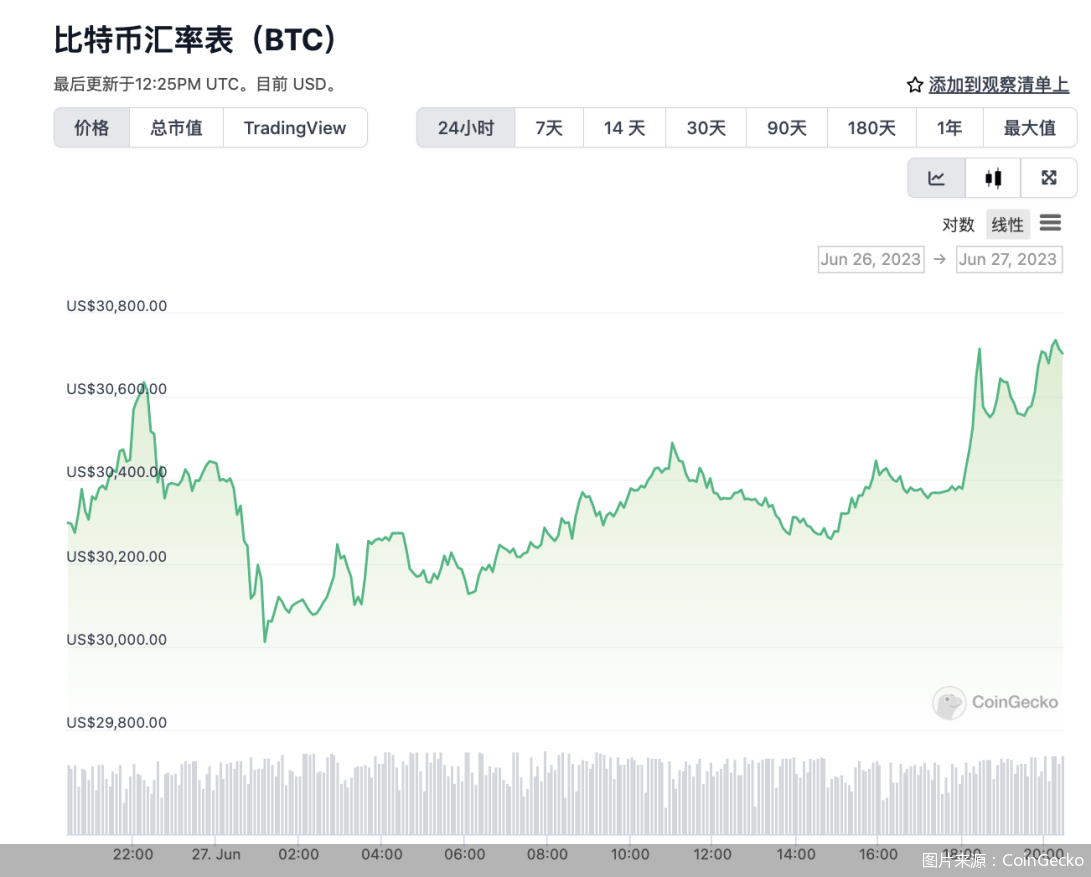
Task: Select the line chart icon
Action: 936,177
